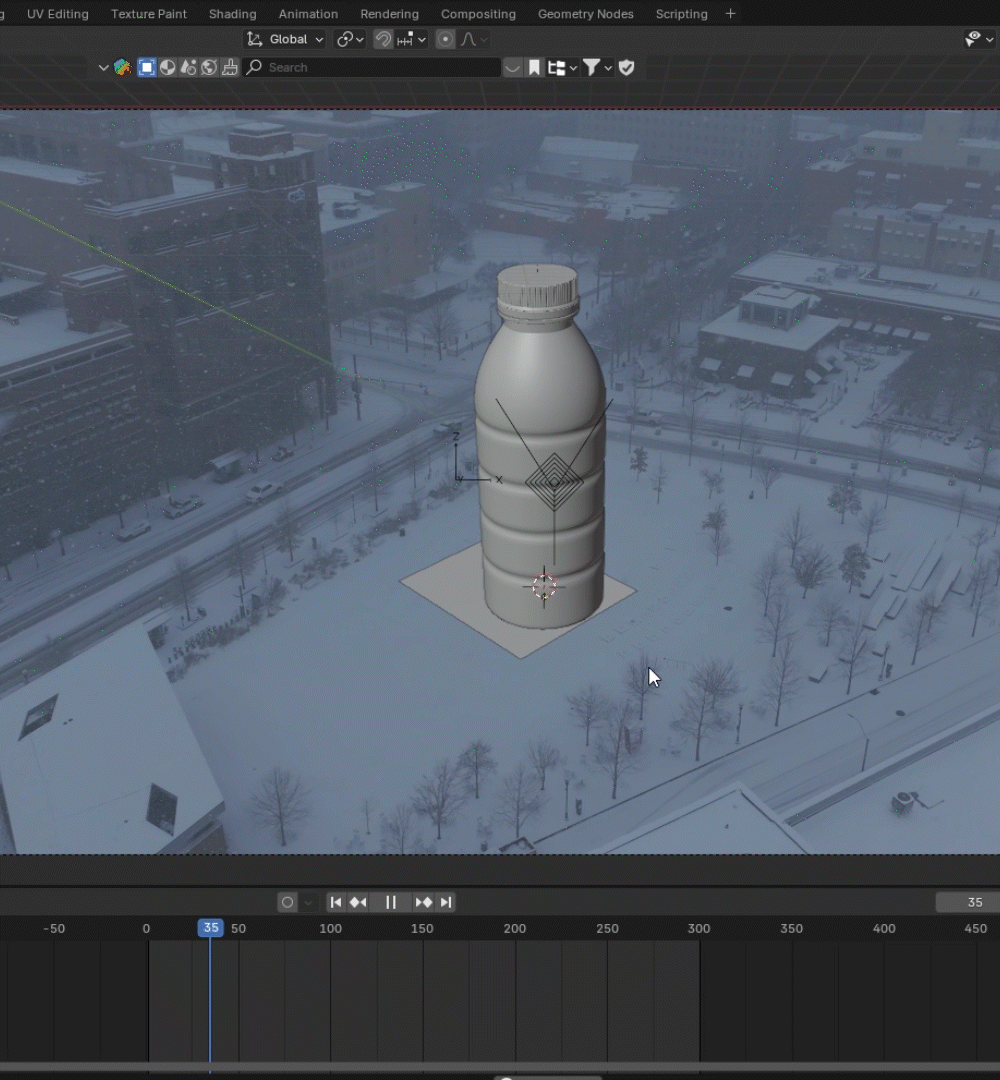
Task: Open the dropdown right of Search field
Action: tap(512, 68)
